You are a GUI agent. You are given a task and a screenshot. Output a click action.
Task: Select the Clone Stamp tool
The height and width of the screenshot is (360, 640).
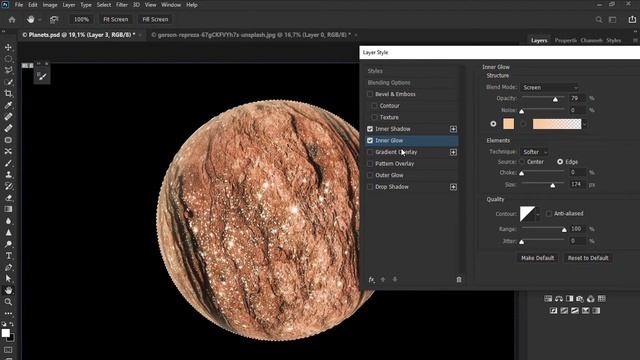(8, 175)
